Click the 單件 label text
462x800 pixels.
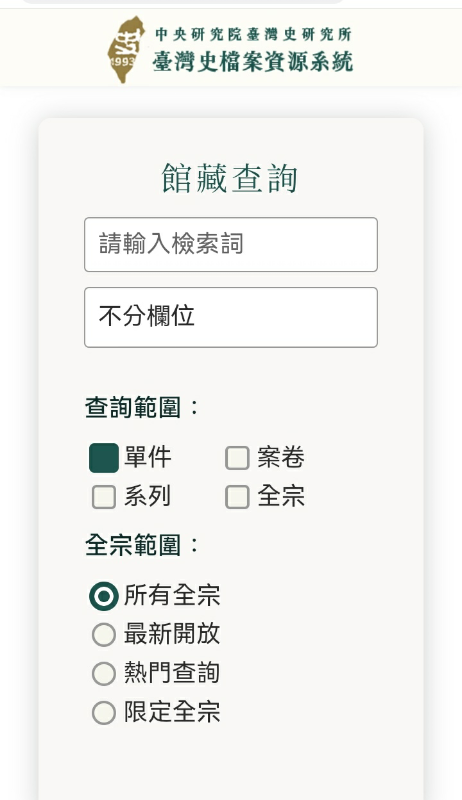[x=148, y=457]
